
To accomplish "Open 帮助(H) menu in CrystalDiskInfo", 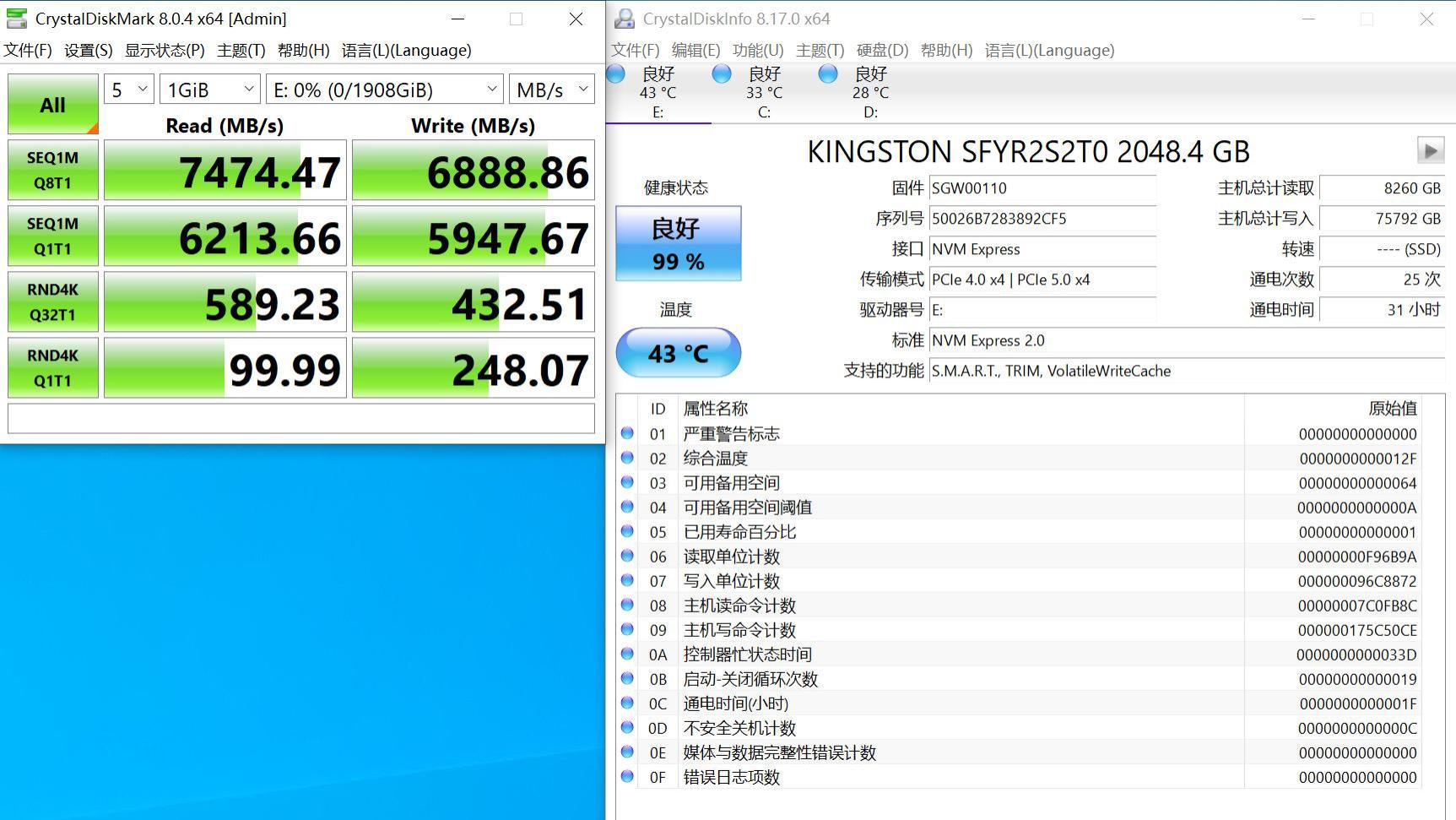I will 947,50.
